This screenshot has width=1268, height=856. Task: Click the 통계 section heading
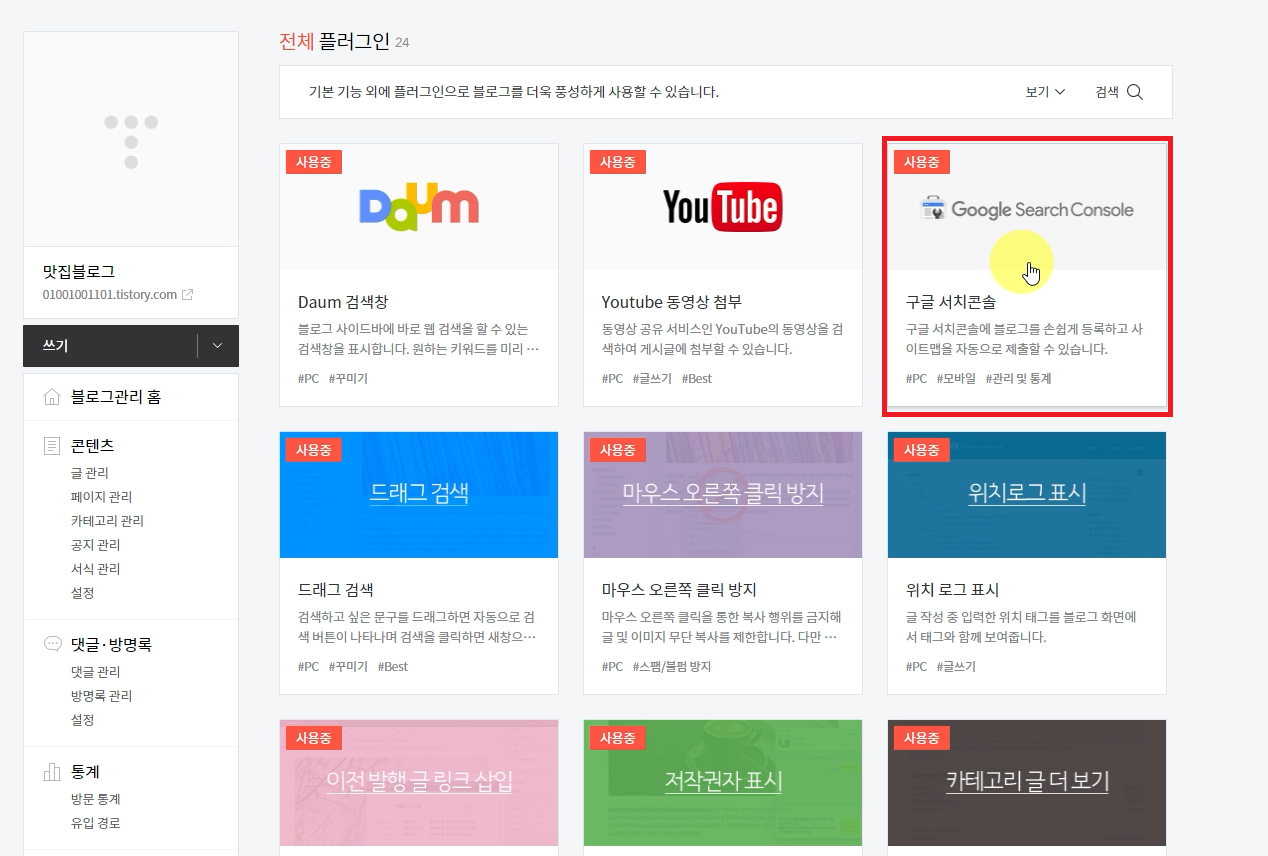(x=85, y=772)
